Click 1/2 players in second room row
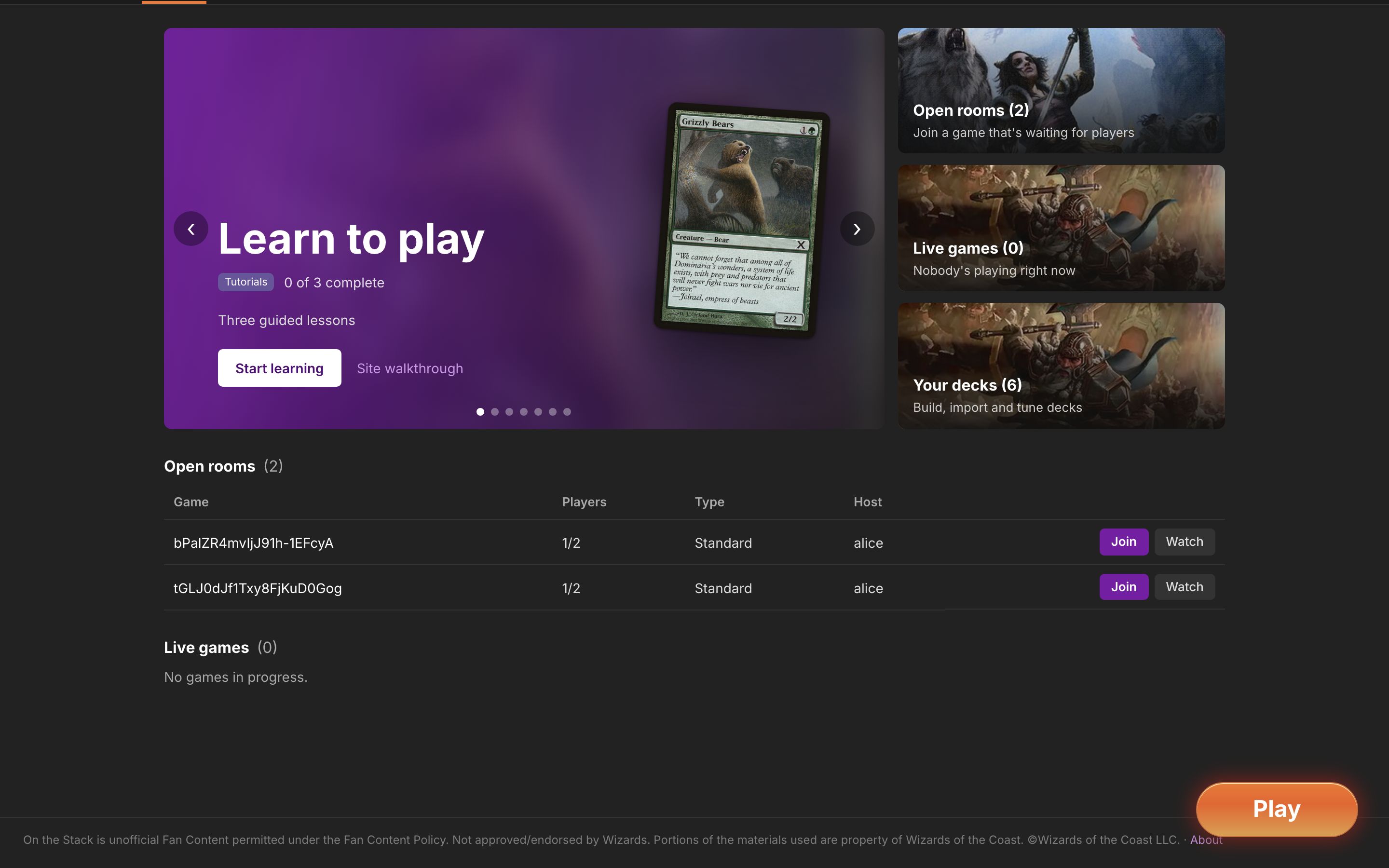The width and height of the screenshot is (1389, 868). point(571,588)
